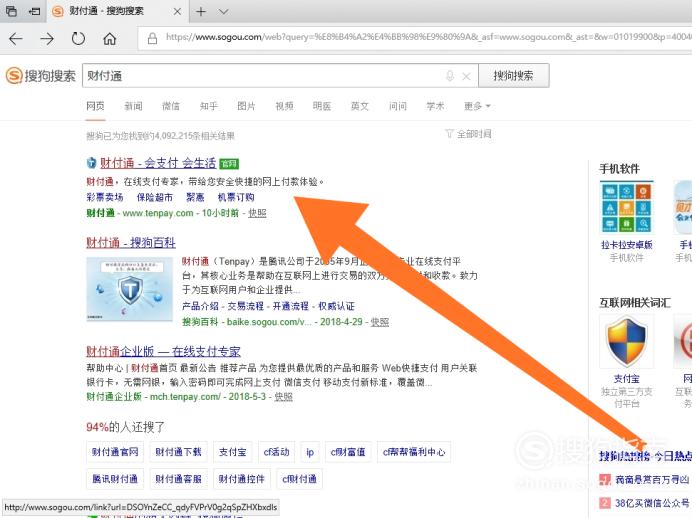Open 快照 for the baike.sogou.com result
Viewport: 692px width, 518px height.
(380, 322)
